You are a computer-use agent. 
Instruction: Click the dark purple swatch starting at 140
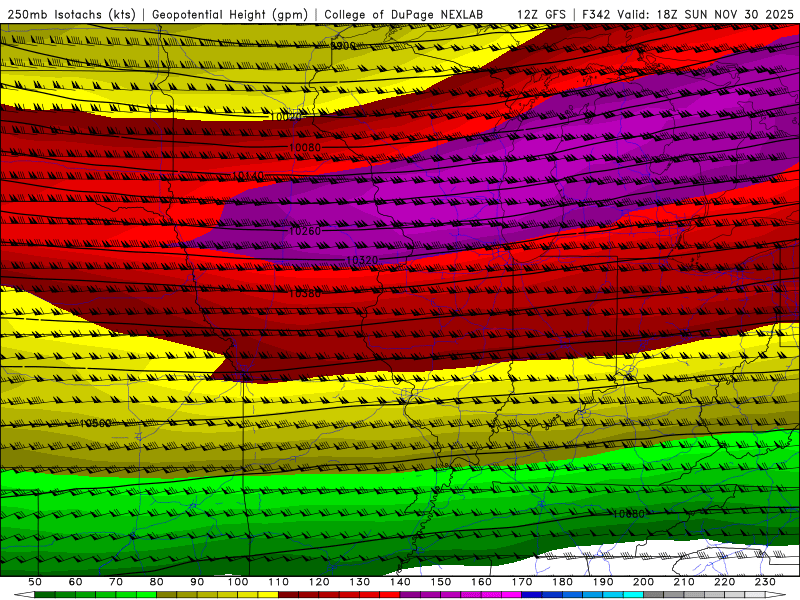(410, 595)
